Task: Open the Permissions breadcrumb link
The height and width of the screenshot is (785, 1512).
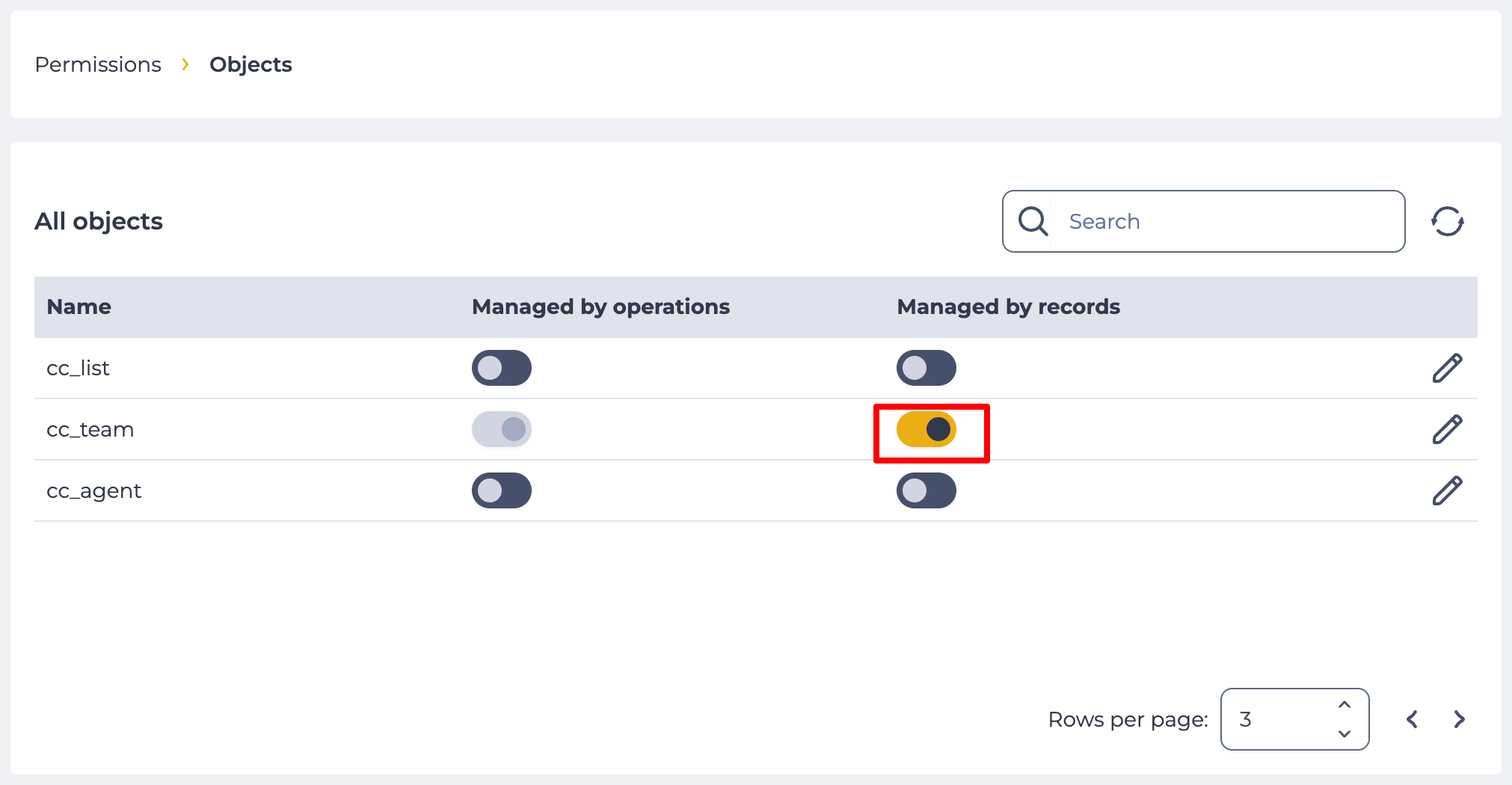Action: pyautogui.click(x=98, y=64)
